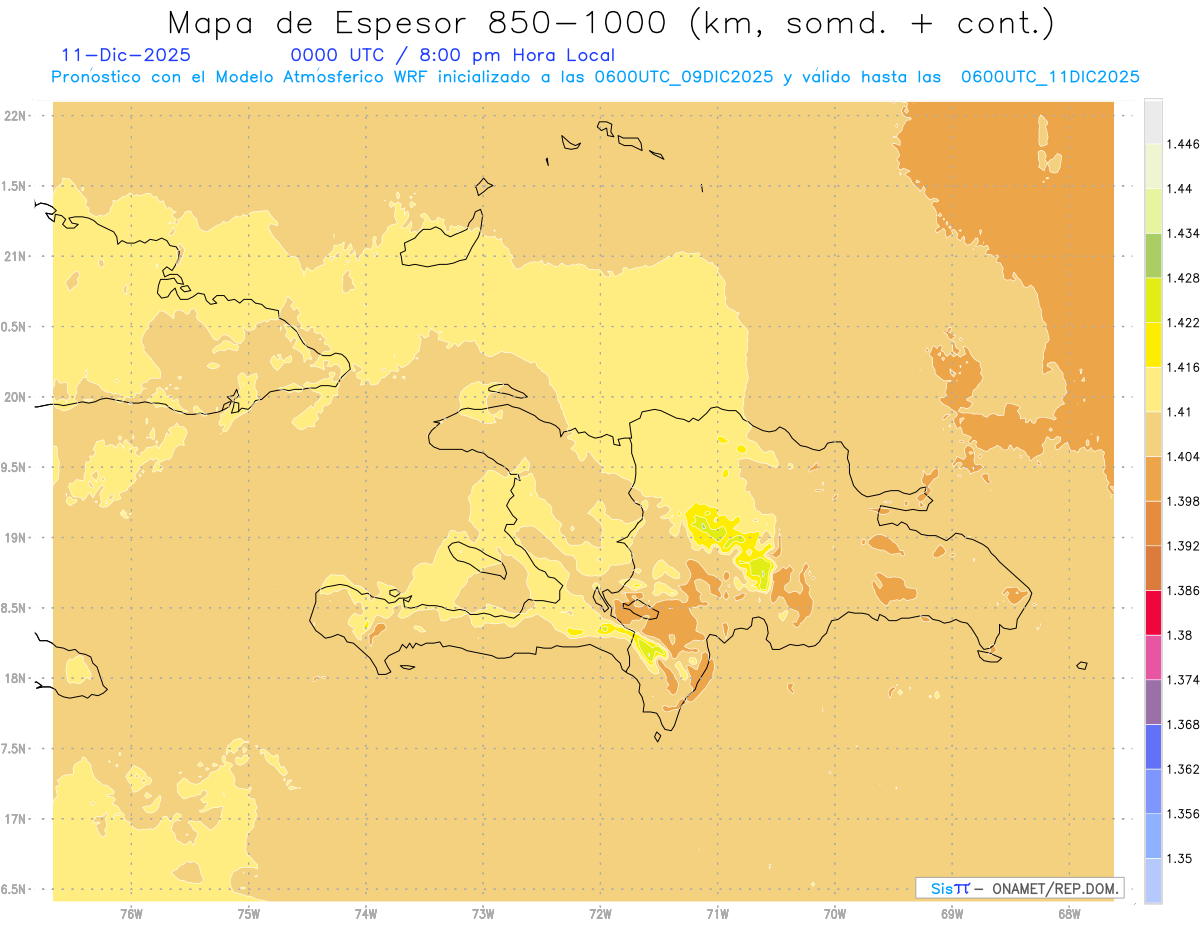The width and height of the screenshot is (1200, 927).
Task: Click the 18N latitude label
Action: tap(15, 678)
